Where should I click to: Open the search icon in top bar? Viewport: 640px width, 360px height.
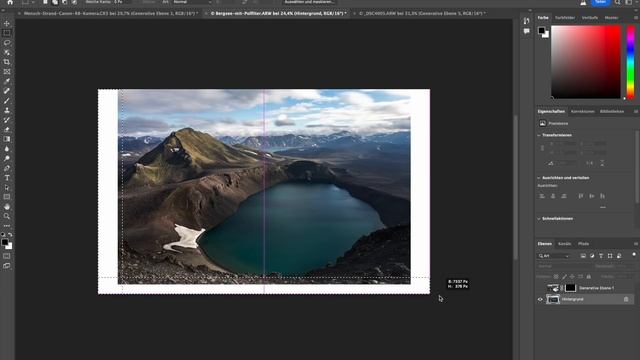[x=618, y=2]
